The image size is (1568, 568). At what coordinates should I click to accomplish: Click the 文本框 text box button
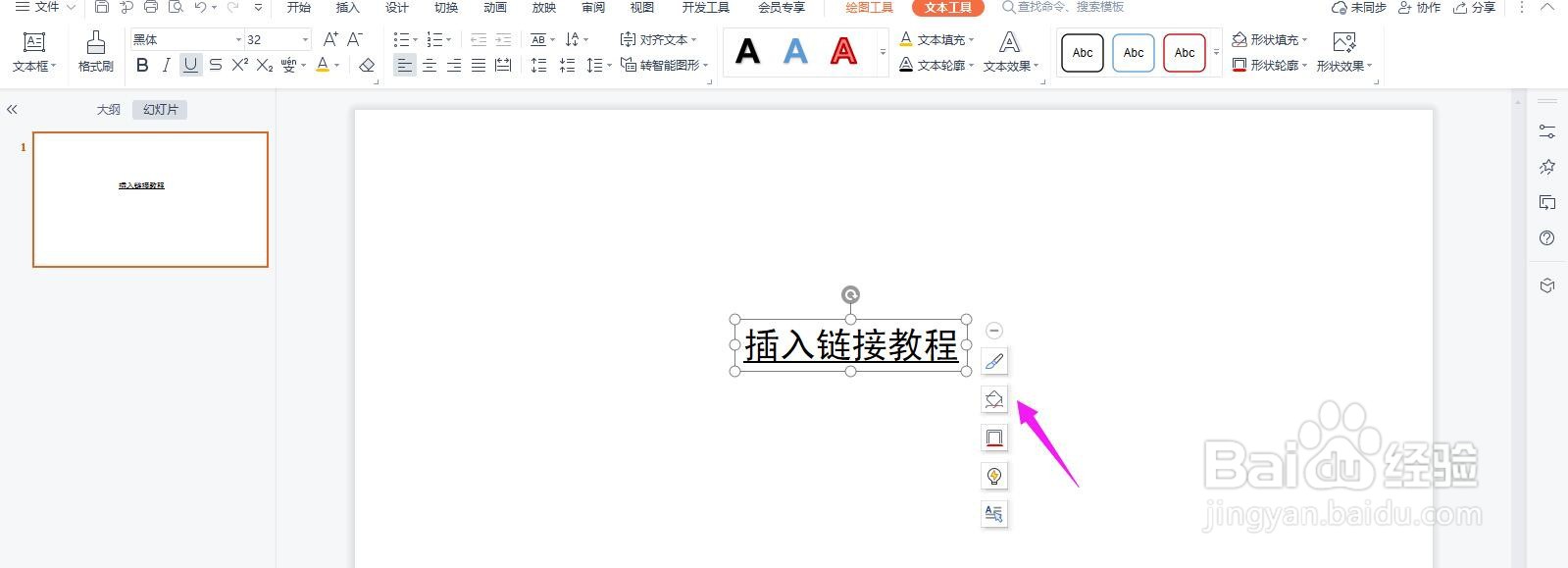34,52
